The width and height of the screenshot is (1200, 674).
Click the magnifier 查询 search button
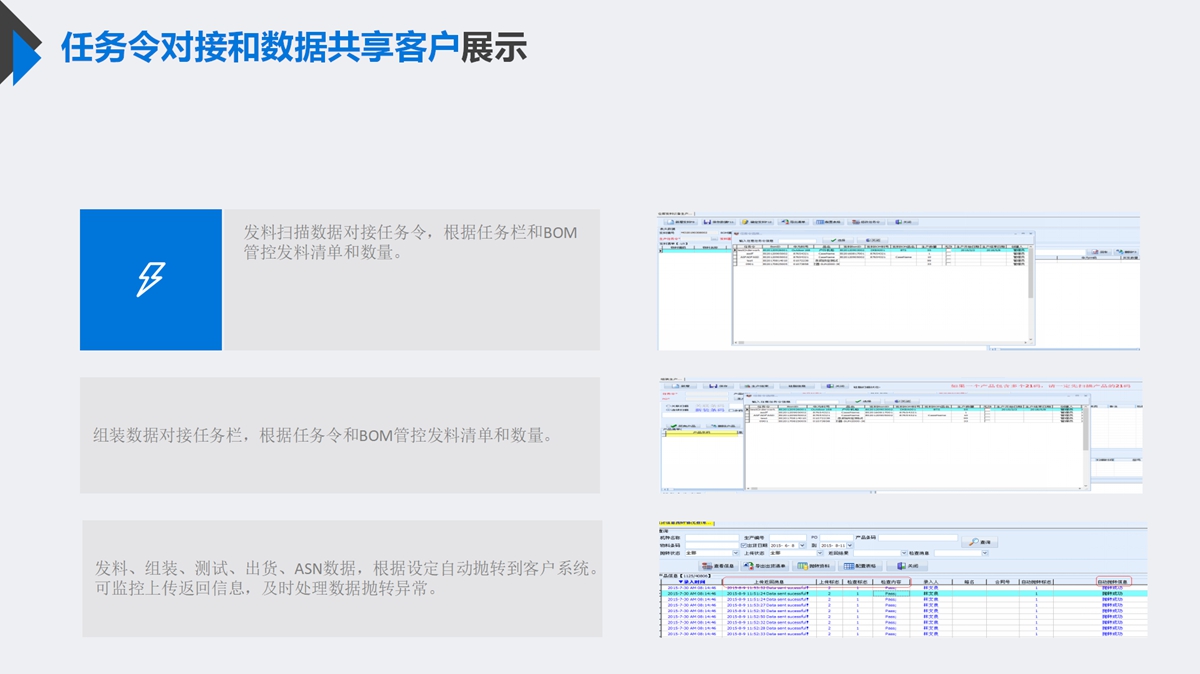(x=978, y=541)
